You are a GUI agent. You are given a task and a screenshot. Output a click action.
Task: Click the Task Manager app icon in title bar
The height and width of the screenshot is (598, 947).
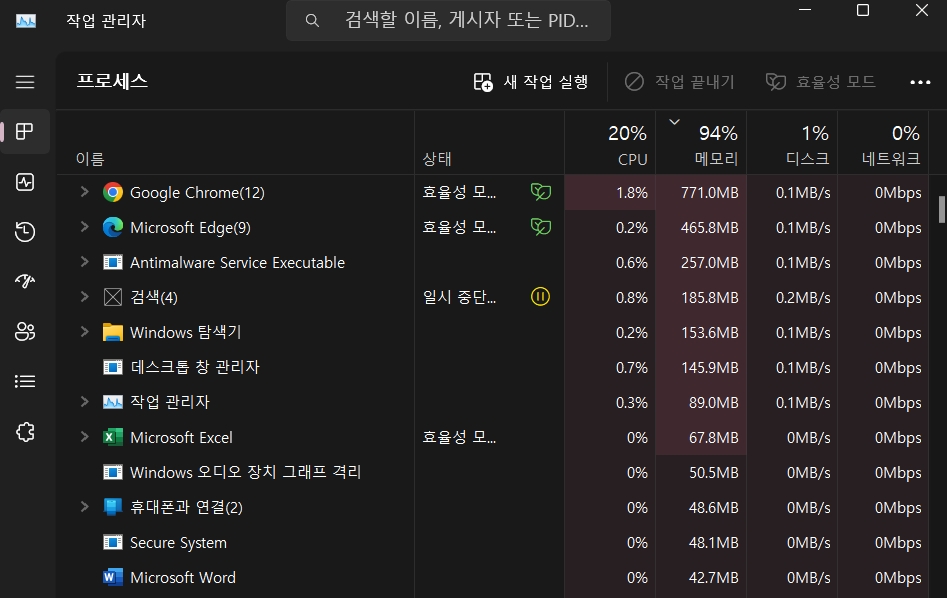(x=25, y=21)
